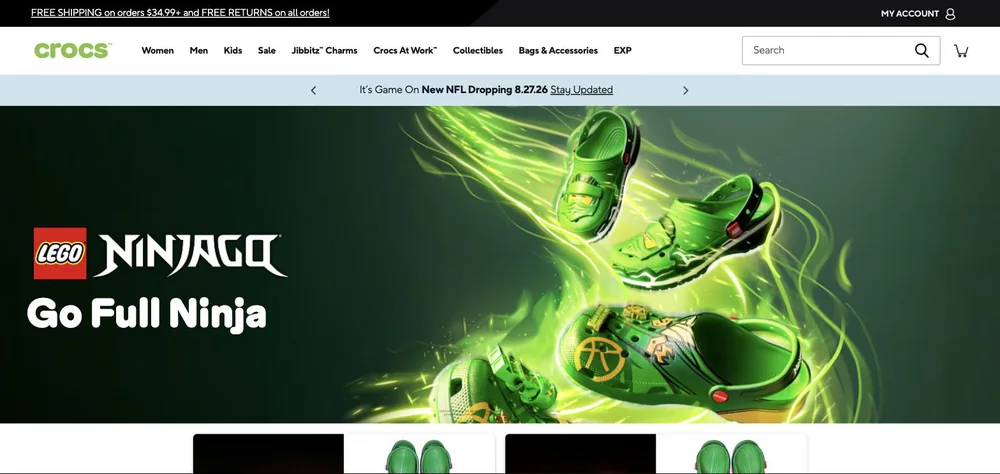
Task: Click the Crocs logo
Action: coord(73,50)
